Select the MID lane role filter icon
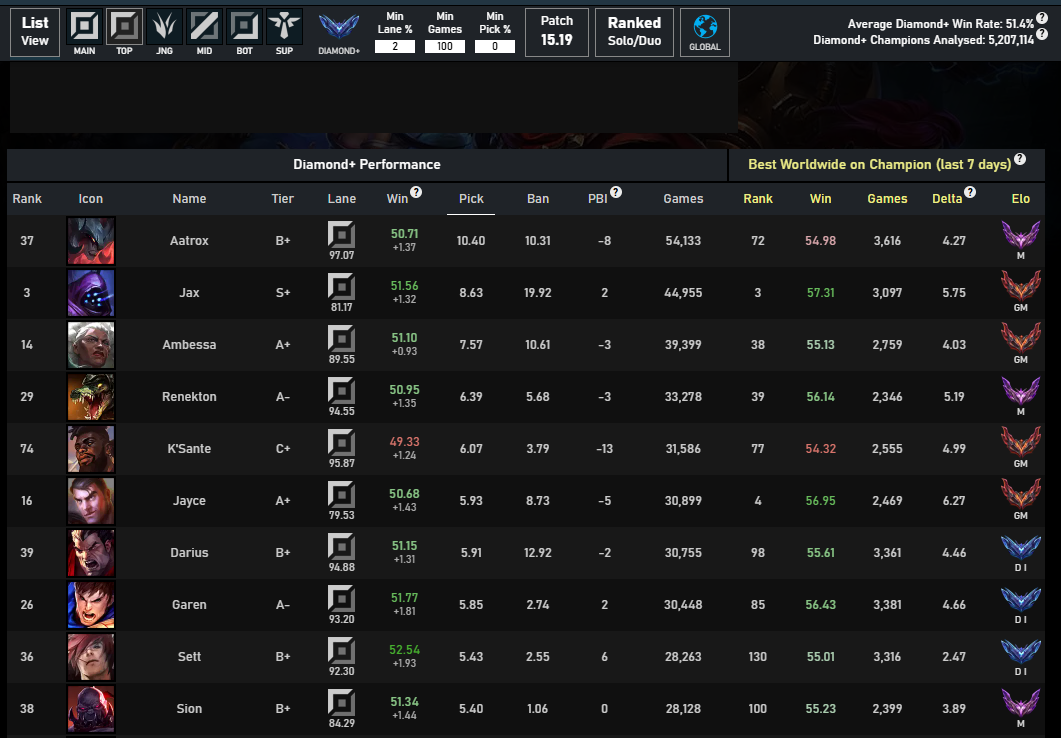 [204, 26]
